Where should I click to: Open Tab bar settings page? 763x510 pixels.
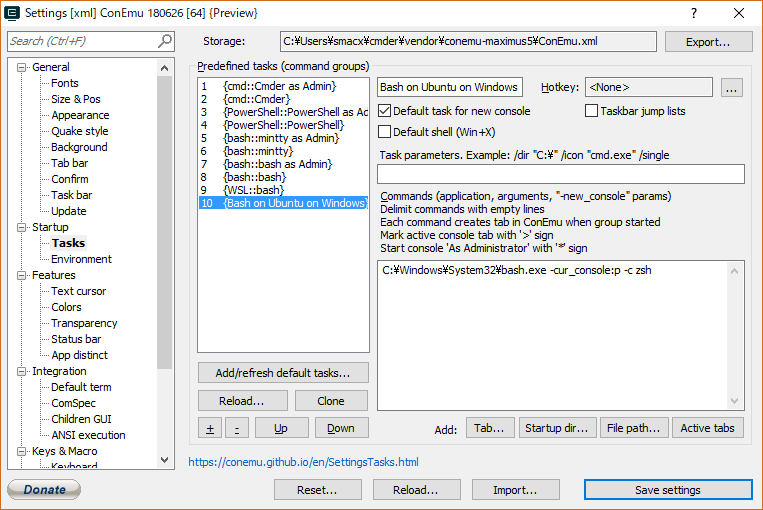pyautogui.click(x=70, y=163)
